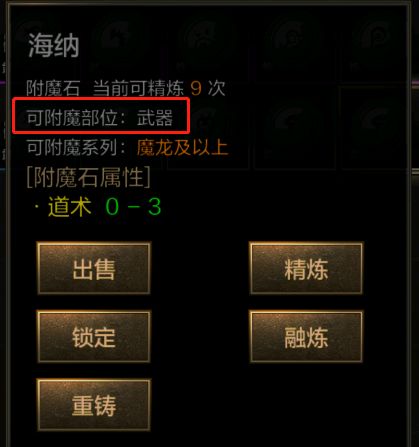Click the orange number 9 refine count
The height and width of the screenshot is (447, 419).
196,89
